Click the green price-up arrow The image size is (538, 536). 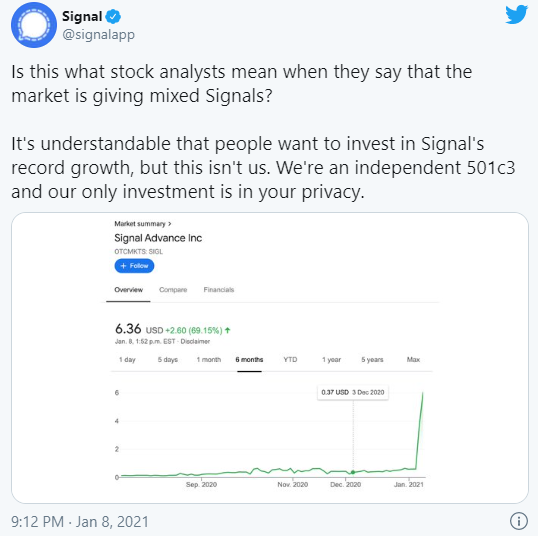point(228,330)
